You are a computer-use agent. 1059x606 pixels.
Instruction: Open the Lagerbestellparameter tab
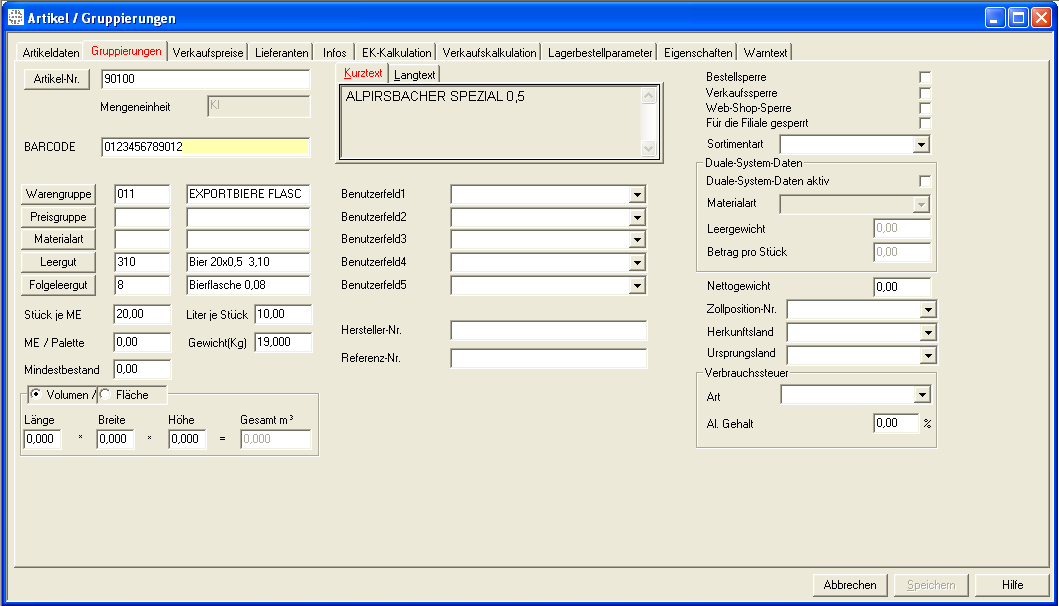coord(600,52)
